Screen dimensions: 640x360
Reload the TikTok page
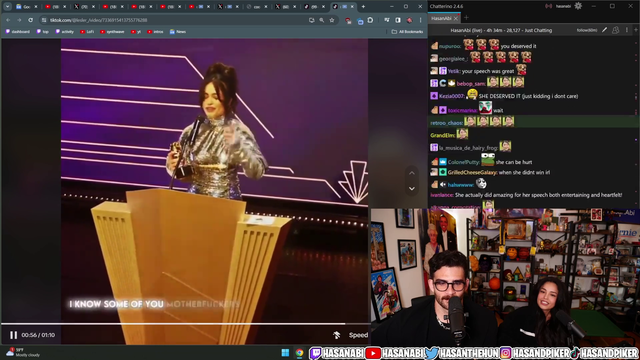click(x=31, y=20)
